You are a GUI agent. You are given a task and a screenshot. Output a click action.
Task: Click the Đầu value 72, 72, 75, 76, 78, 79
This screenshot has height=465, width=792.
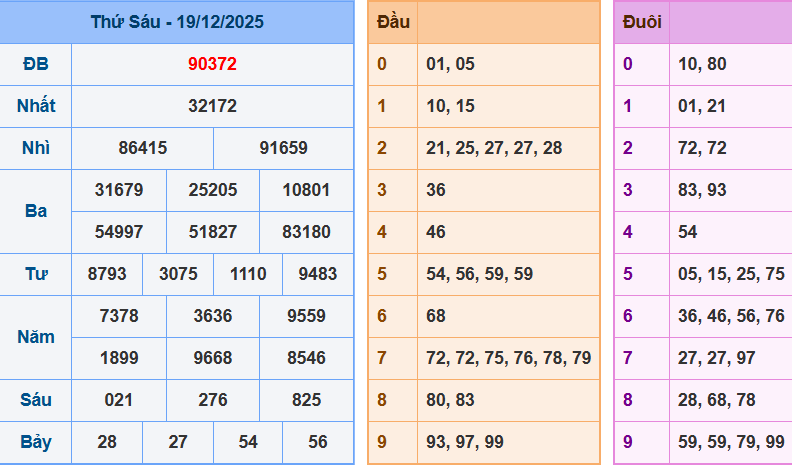(509, 358)
